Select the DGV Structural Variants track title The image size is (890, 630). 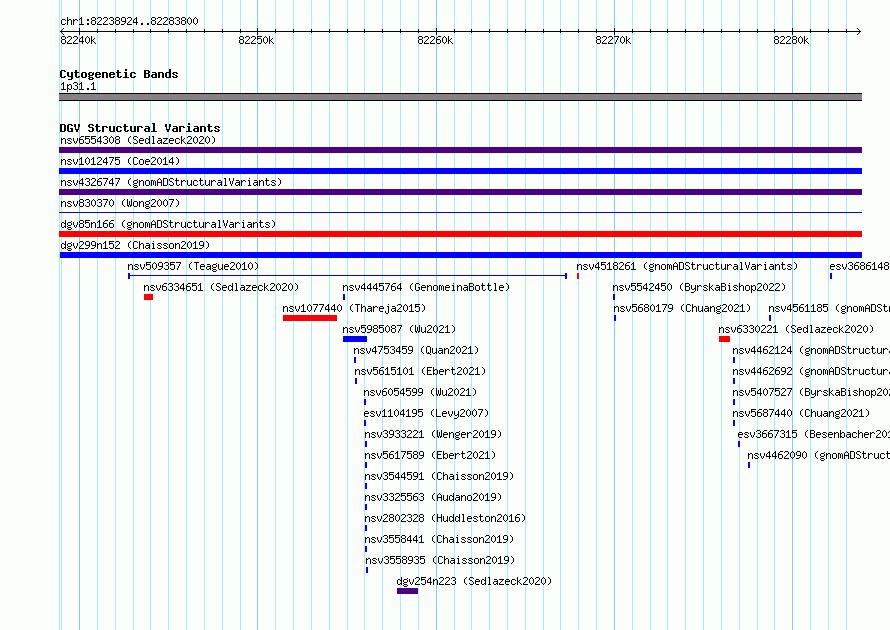pyautogui.click(x=140, y=128)
